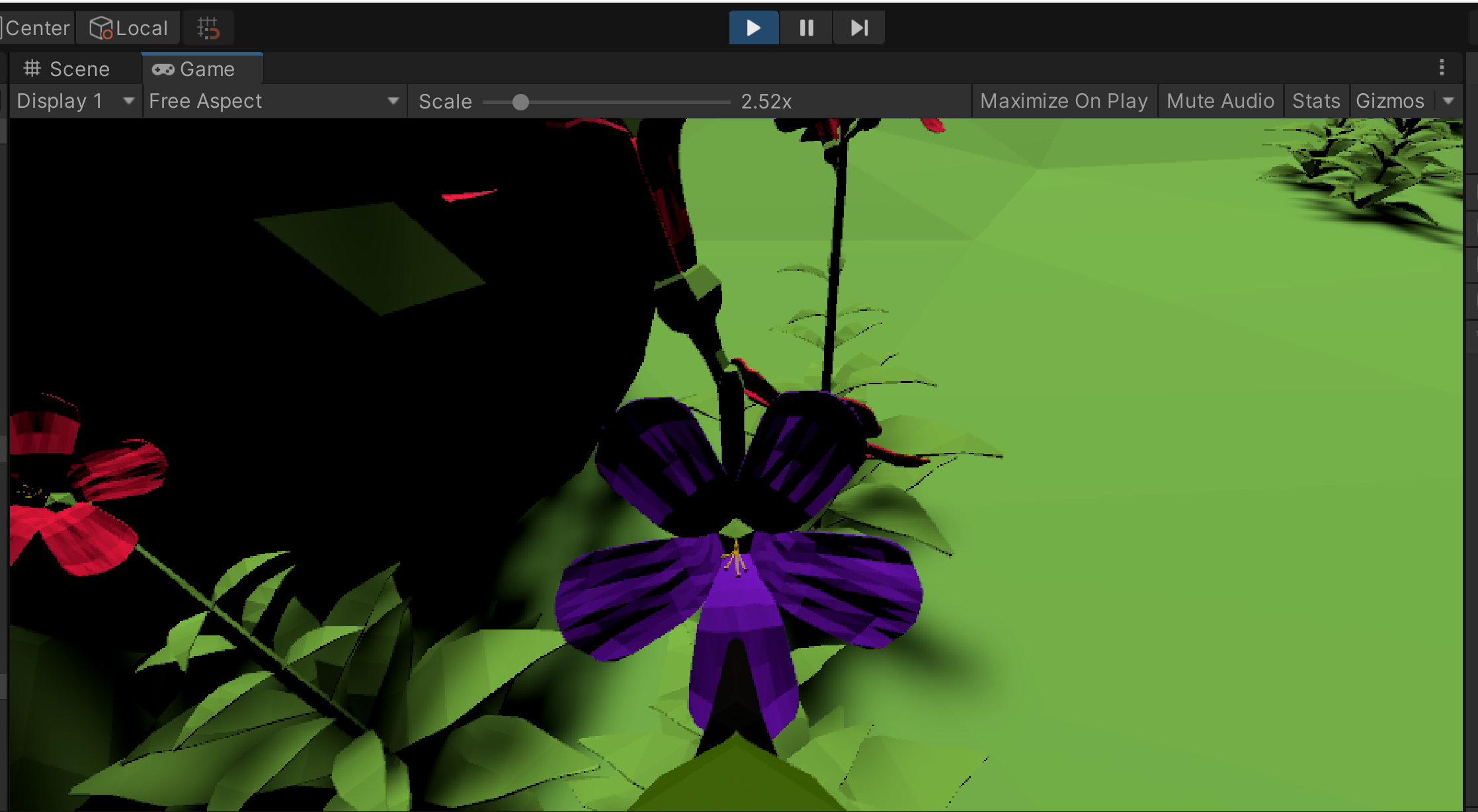This screenshot has width=1478, height=812.
Task: Open the Game view options menu (three dots)
Action: click(1442, 67)
